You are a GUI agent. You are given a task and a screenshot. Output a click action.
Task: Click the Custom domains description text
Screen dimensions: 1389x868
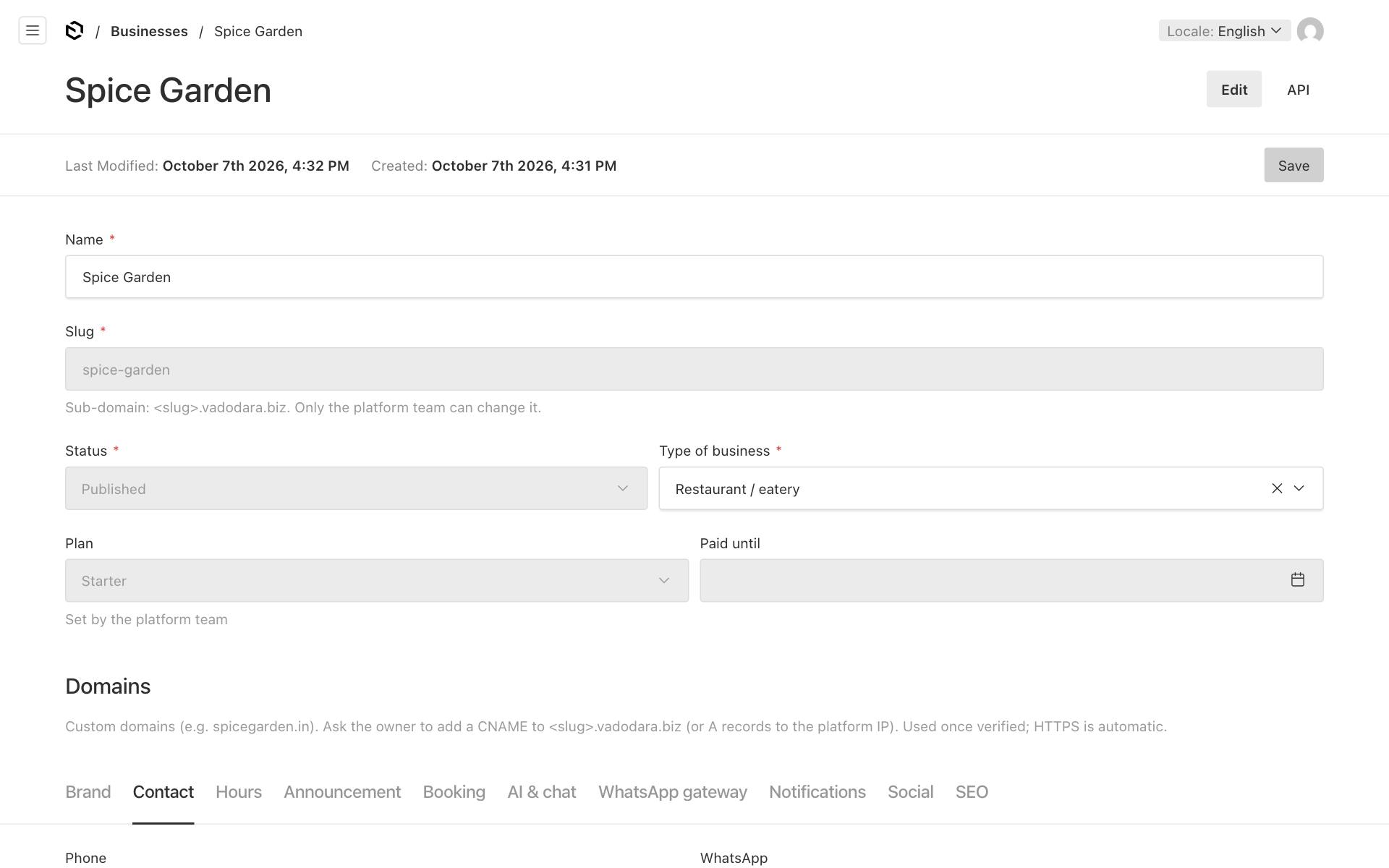pos(616,726)
